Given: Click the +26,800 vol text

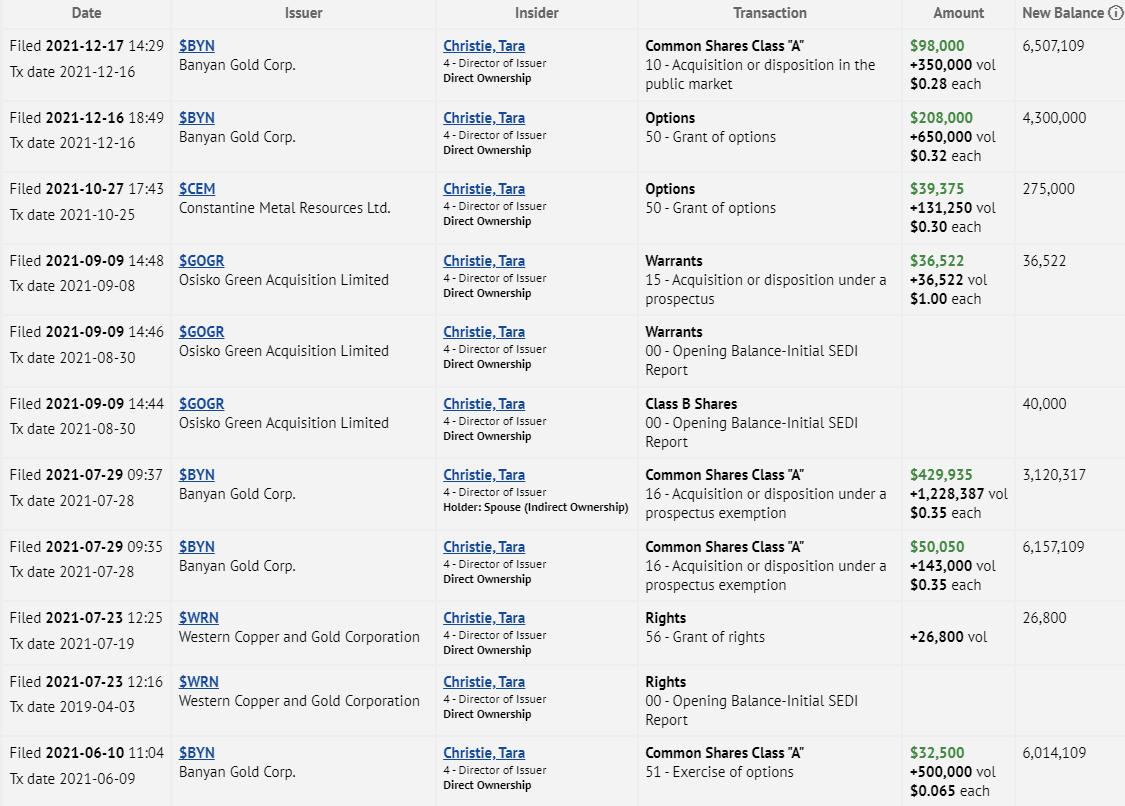Looking at the screenshot, I should click(948, 637).
